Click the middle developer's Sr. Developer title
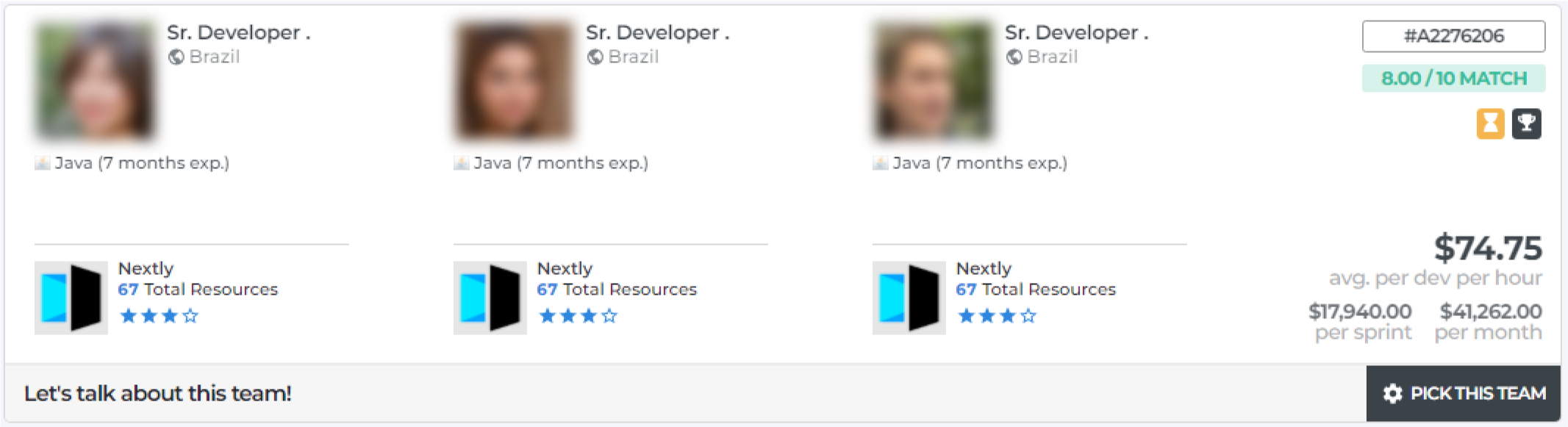The image size is (1568, 427). 656,32
